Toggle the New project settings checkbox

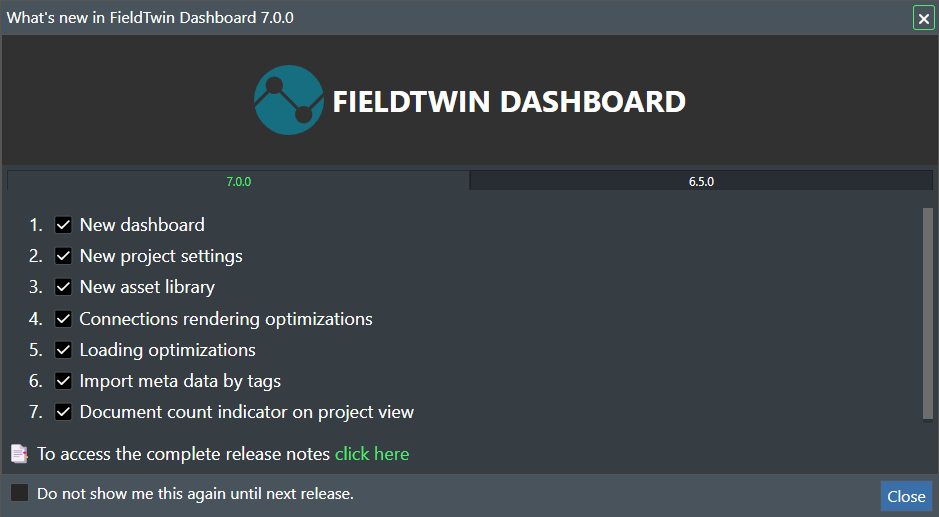click(63, 256)
